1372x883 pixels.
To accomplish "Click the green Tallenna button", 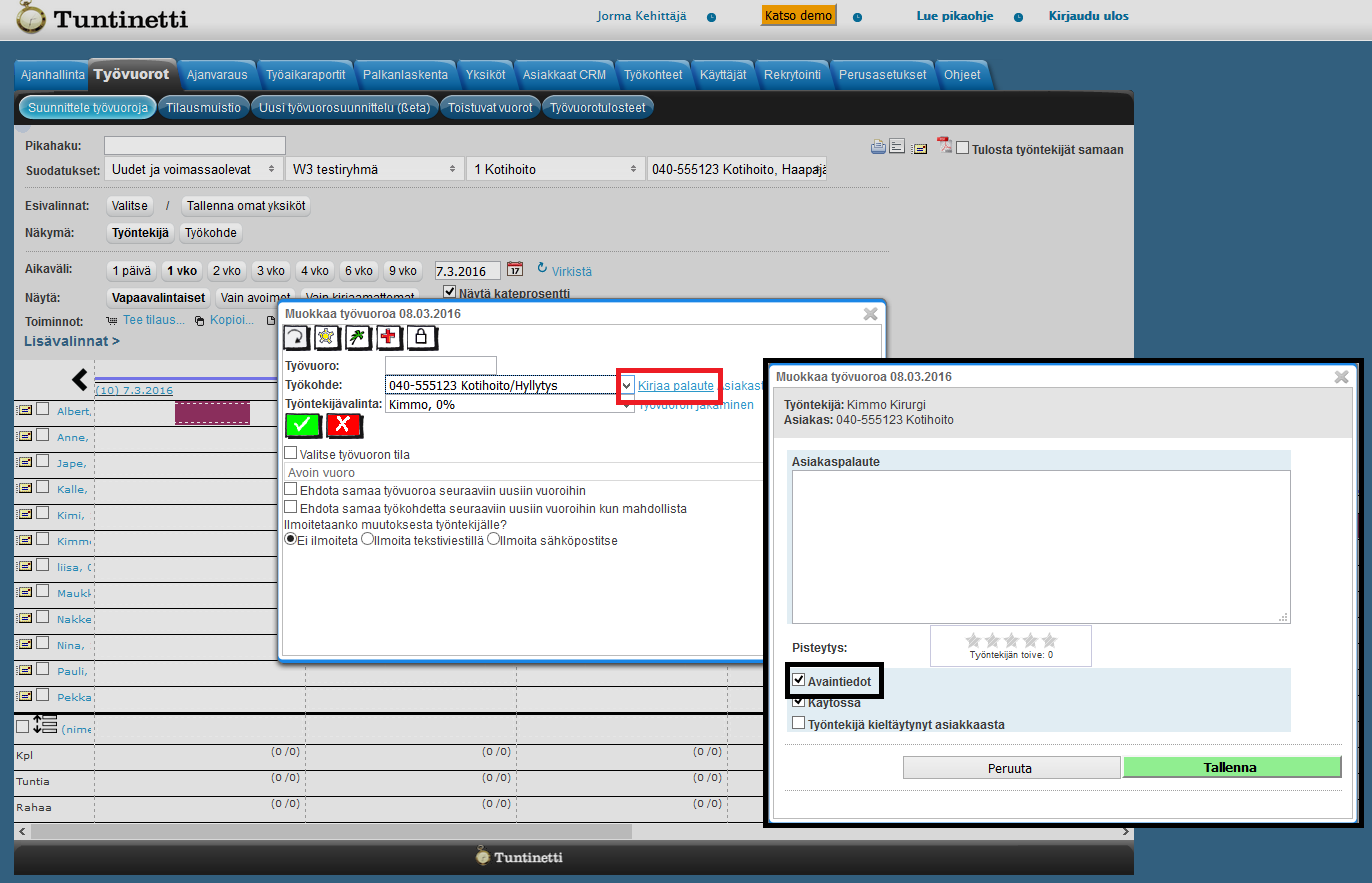I will coord(1231,767).
